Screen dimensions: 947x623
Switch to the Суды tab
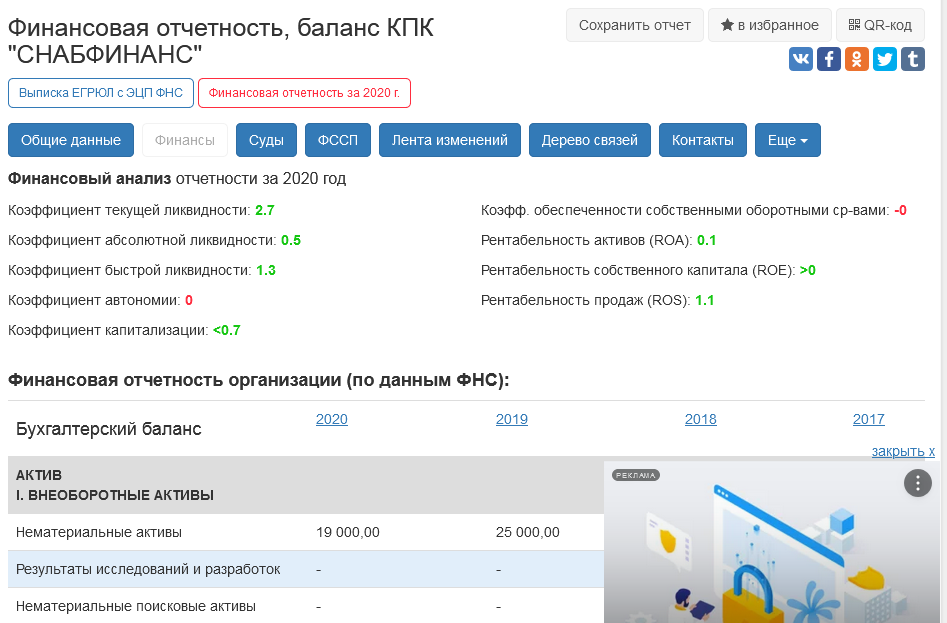coord(266,140)
